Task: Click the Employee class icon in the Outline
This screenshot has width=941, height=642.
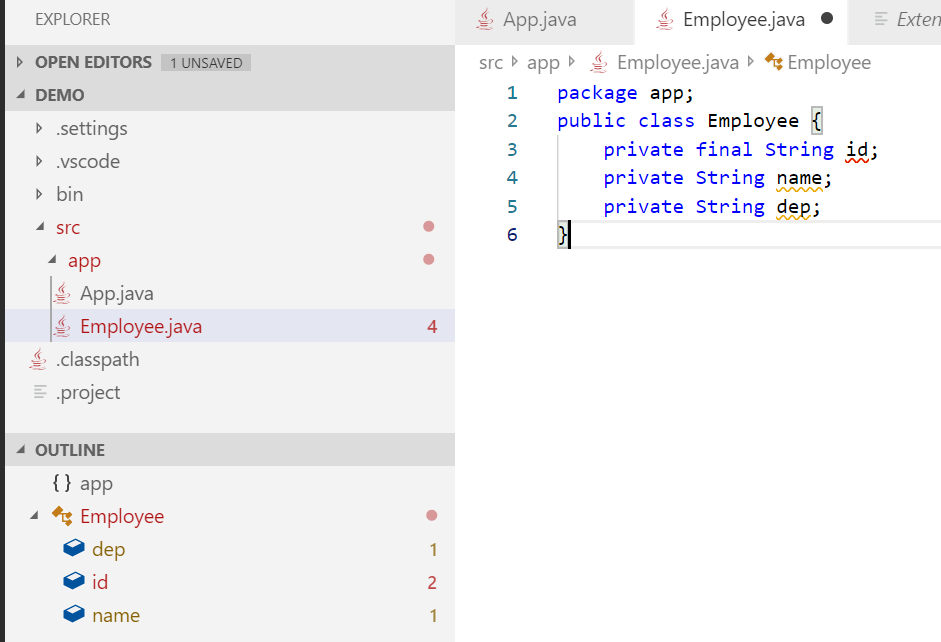Action: coord(62,516)
